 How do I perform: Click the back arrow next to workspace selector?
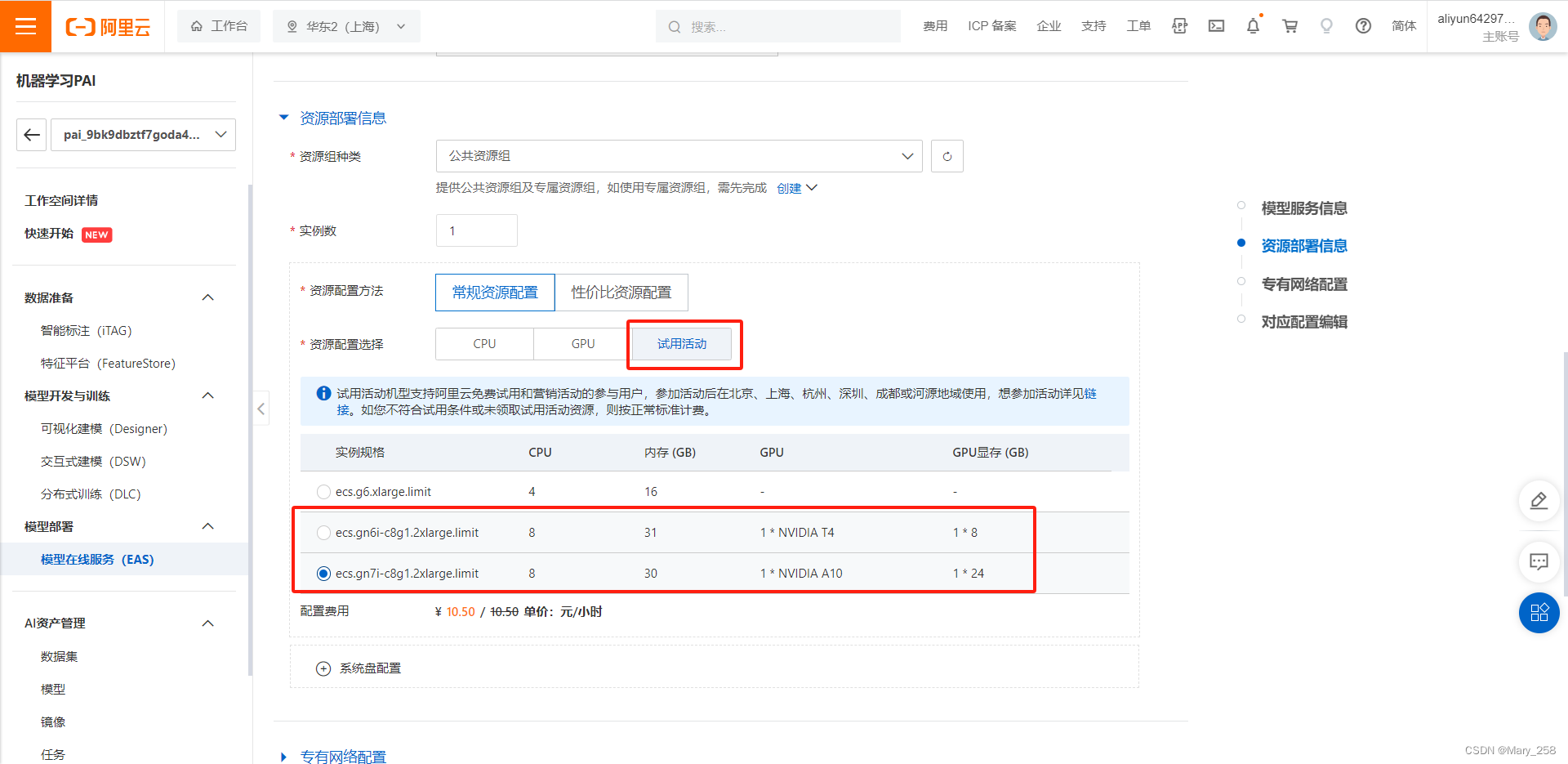click(x=32, y=135)
